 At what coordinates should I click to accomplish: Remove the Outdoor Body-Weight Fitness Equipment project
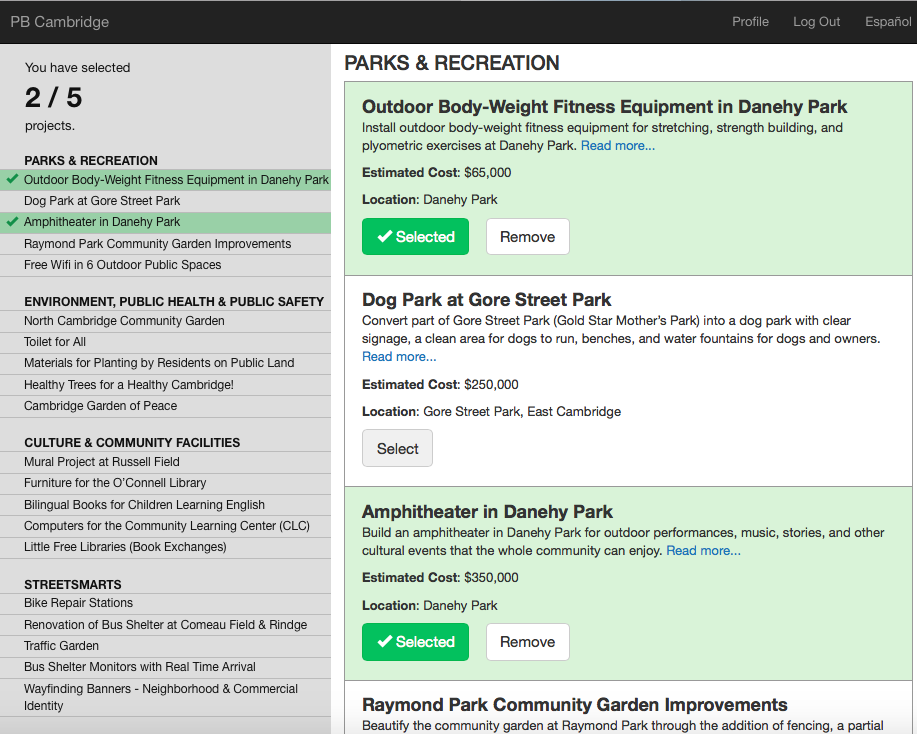pos(527,237)
